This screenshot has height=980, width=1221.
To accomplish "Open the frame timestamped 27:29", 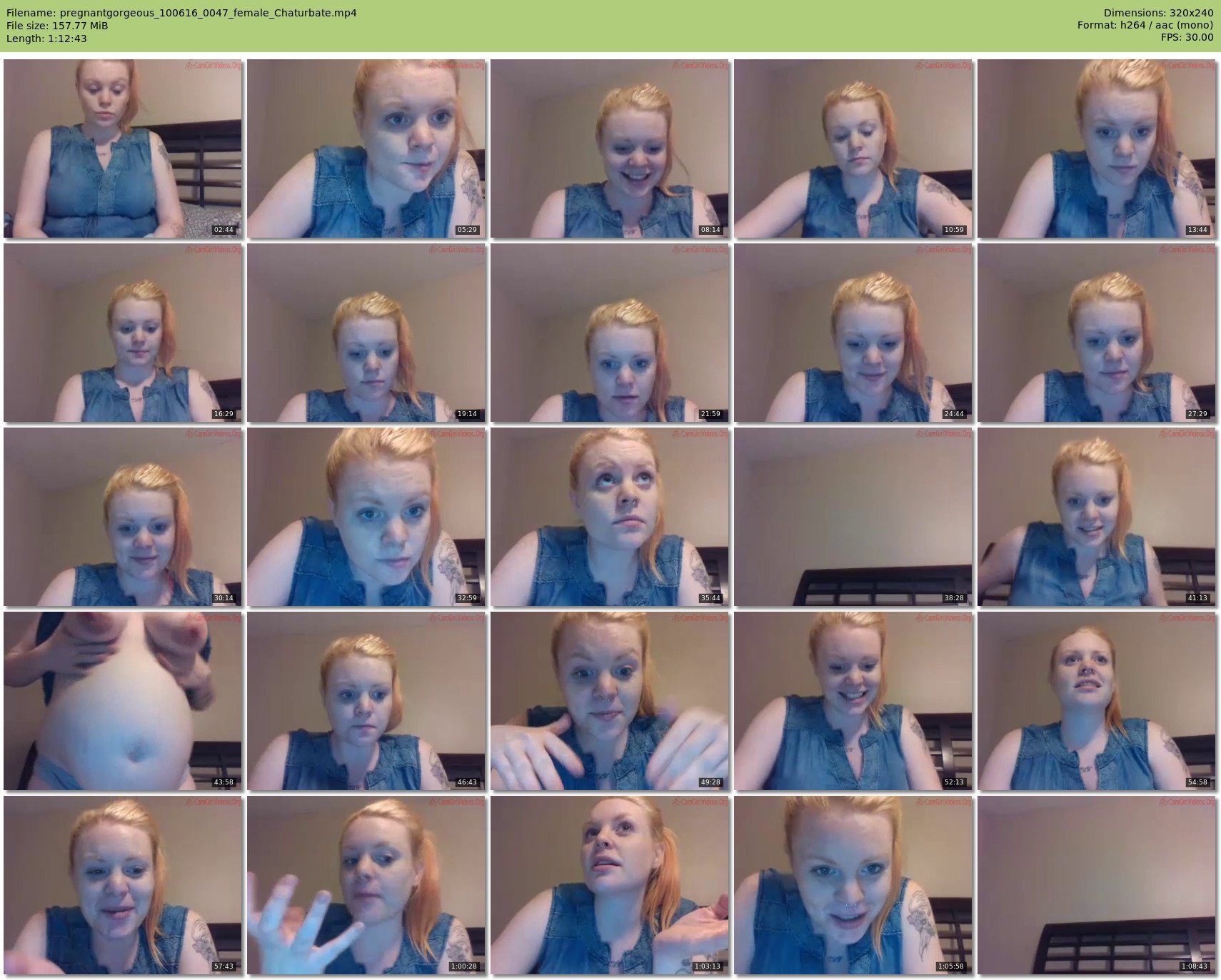I will coord(1097,333).
